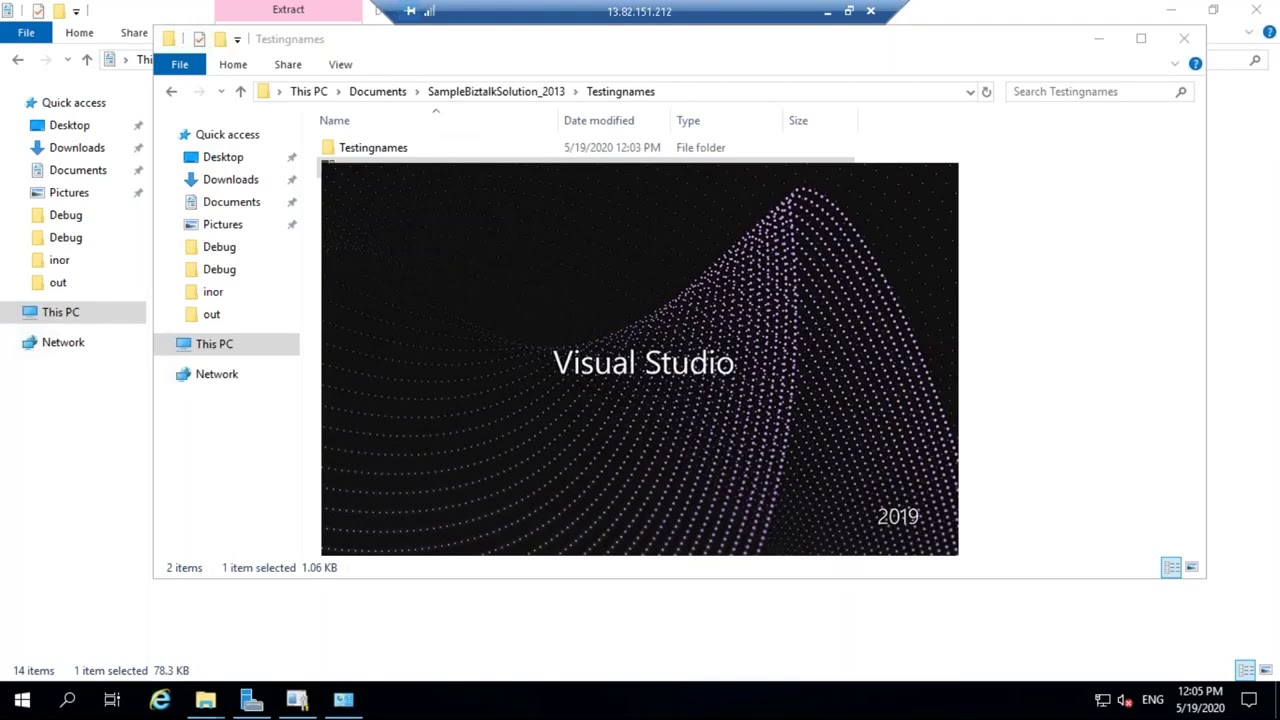The height and width of the screenshot is (720, 1280).
Task: Open Home tab in the background Explorer window
Action: [x=79, y=33]
